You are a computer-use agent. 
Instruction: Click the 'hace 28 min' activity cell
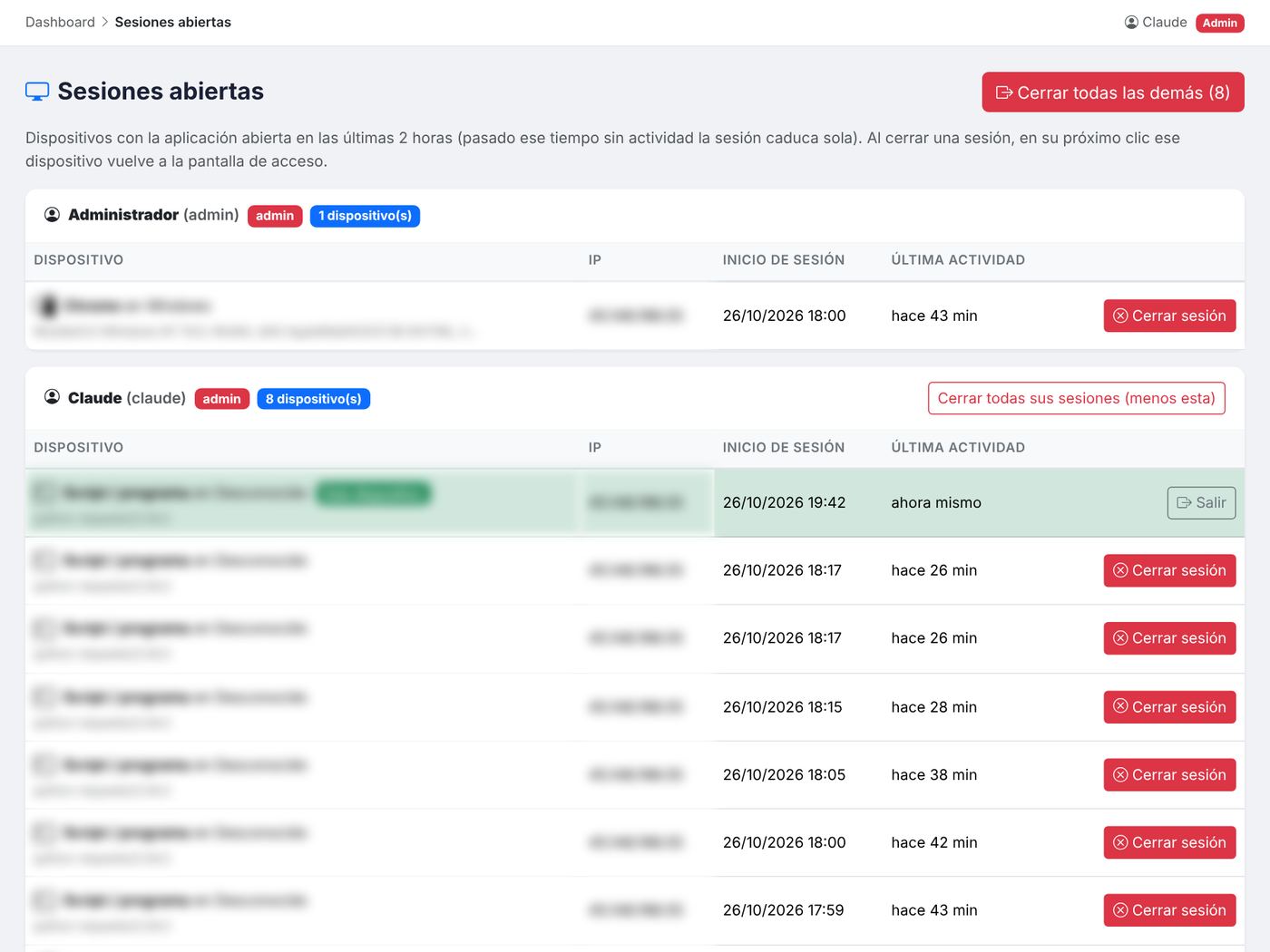point(934,707)
